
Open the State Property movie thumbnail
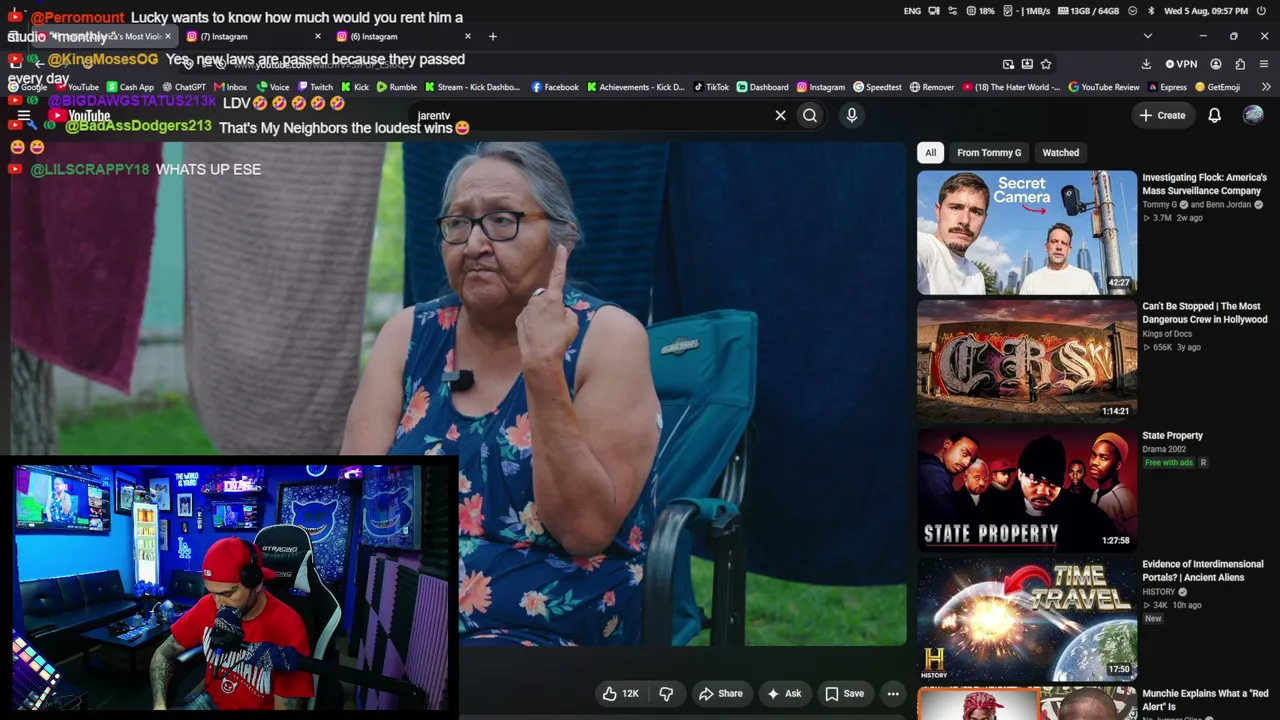click(x=1027, y=491)
